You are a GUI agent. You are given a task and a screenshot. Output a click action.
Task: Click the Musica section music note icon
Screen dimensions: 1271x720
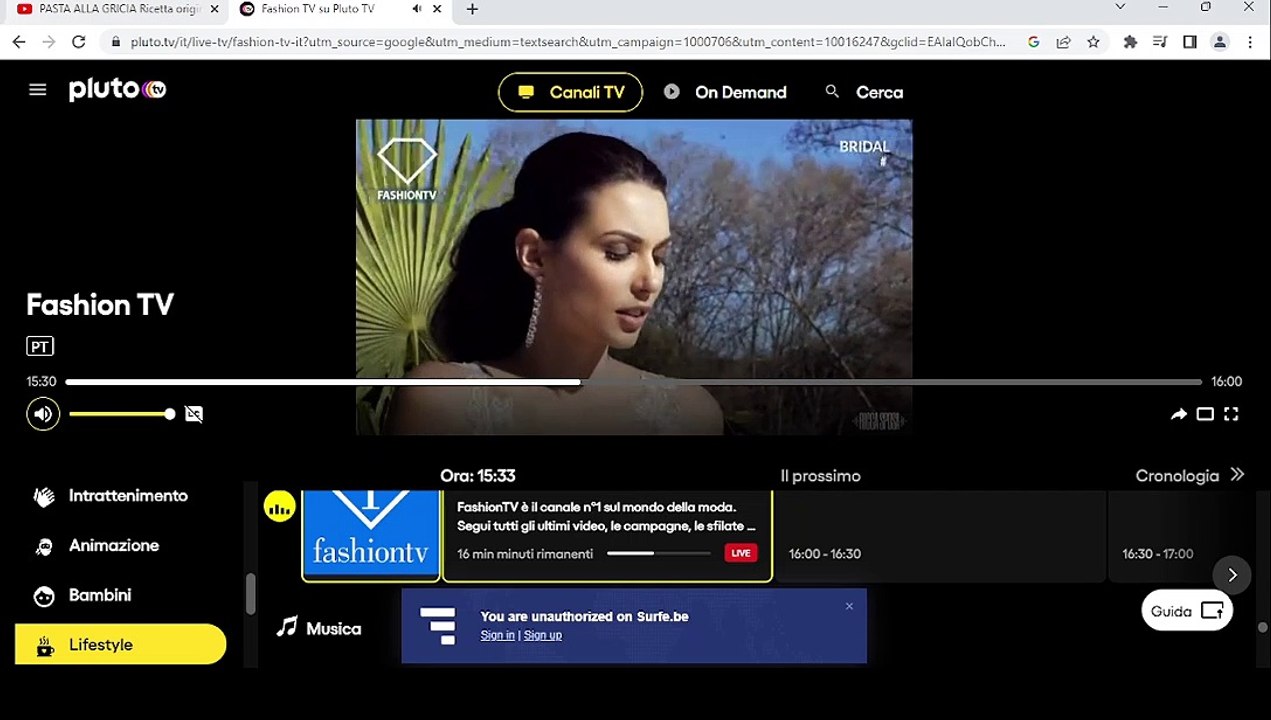(287, 627)
